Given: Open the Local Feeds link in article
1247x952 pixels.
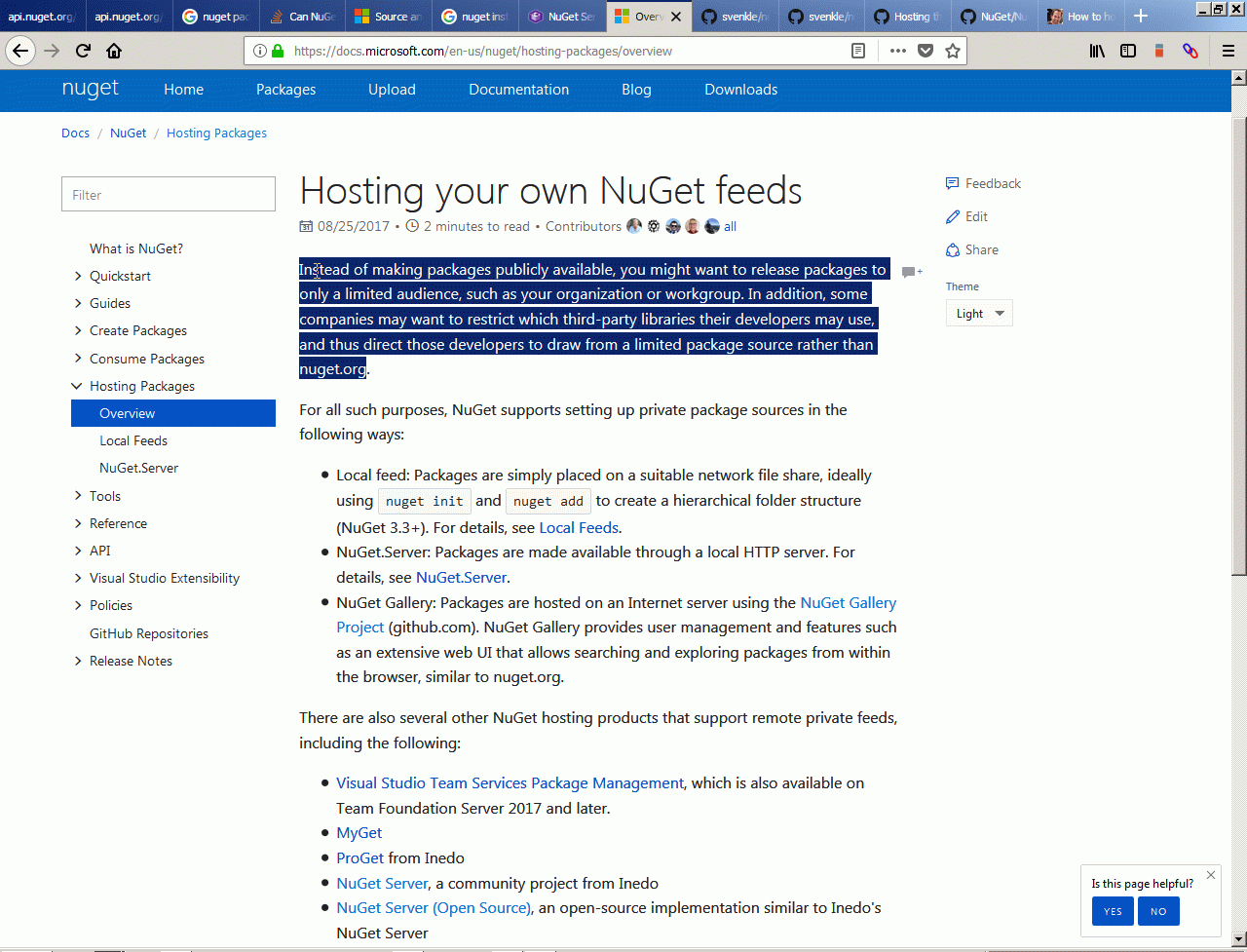Looking at the screenshot, I should [579, 527].
